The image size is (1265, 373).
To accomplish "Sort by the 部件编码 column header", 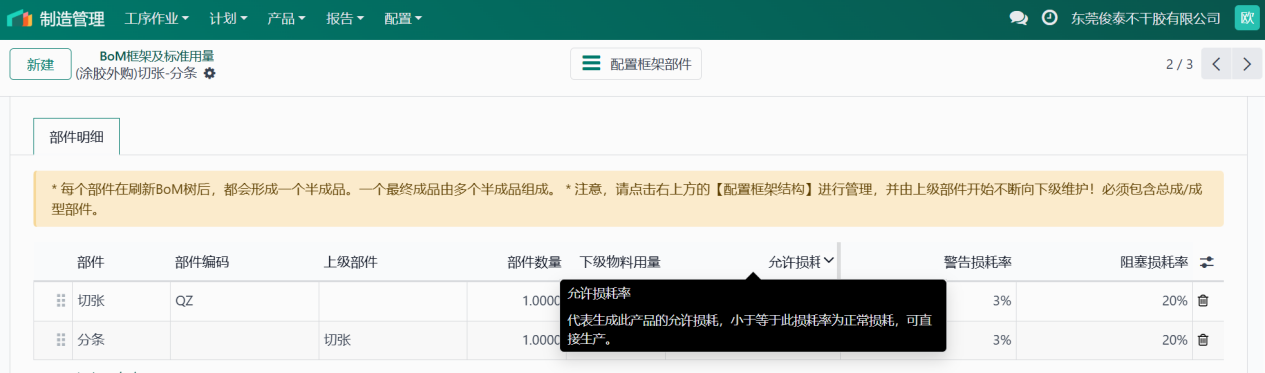I will click(202, 262).
